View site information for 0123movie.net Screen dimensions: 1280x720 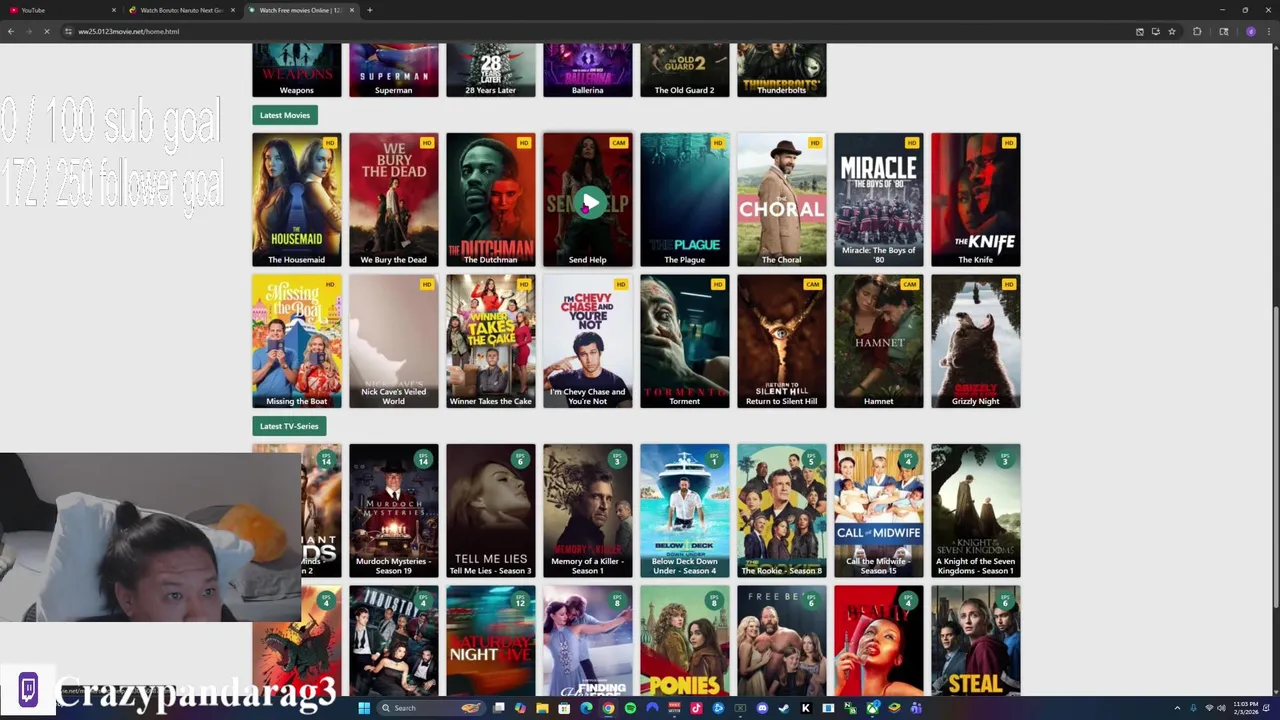pyautogui.click(x=69, y=31)
